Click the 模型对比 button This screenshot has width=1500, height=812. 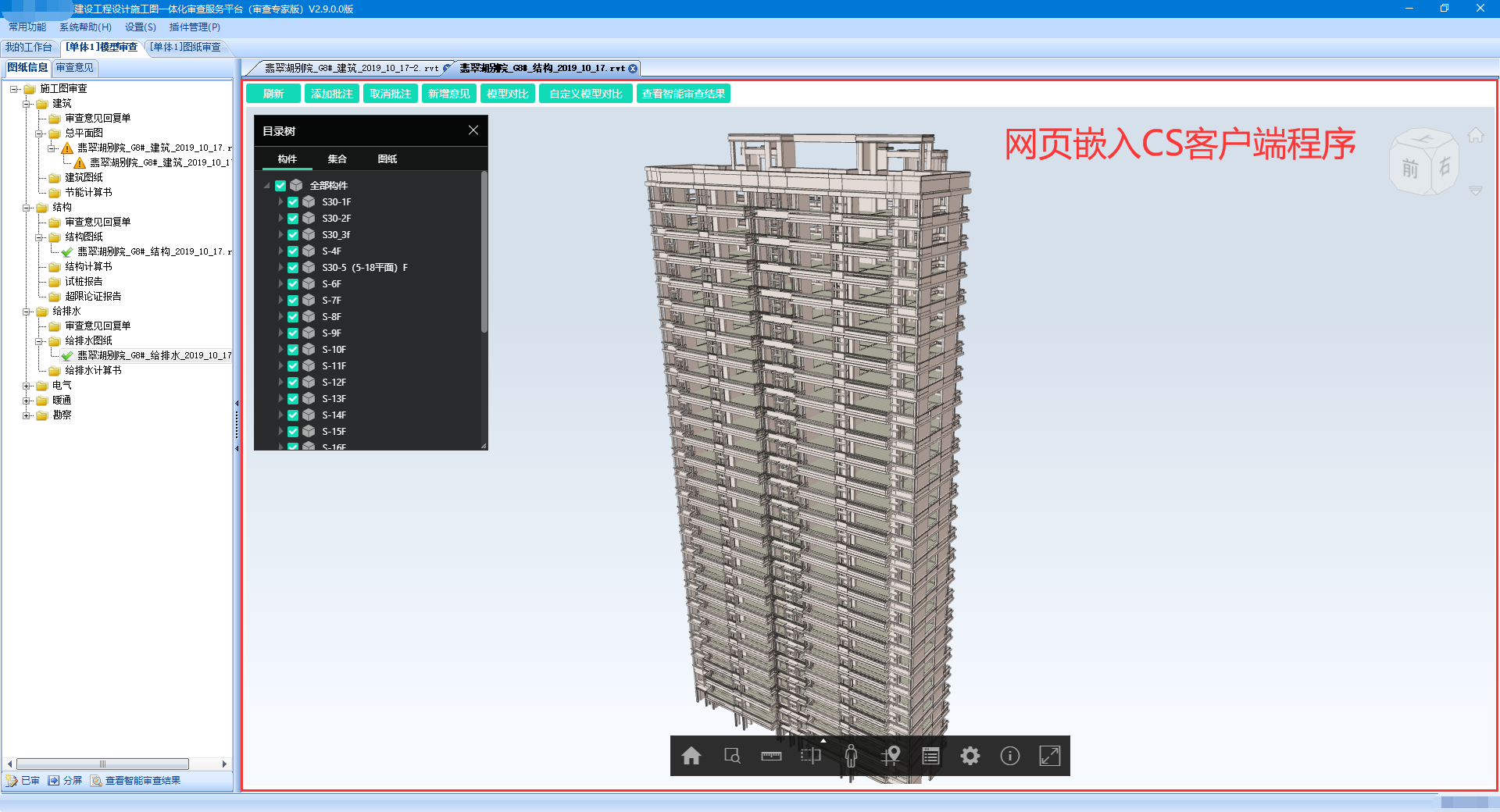point(507,94)
